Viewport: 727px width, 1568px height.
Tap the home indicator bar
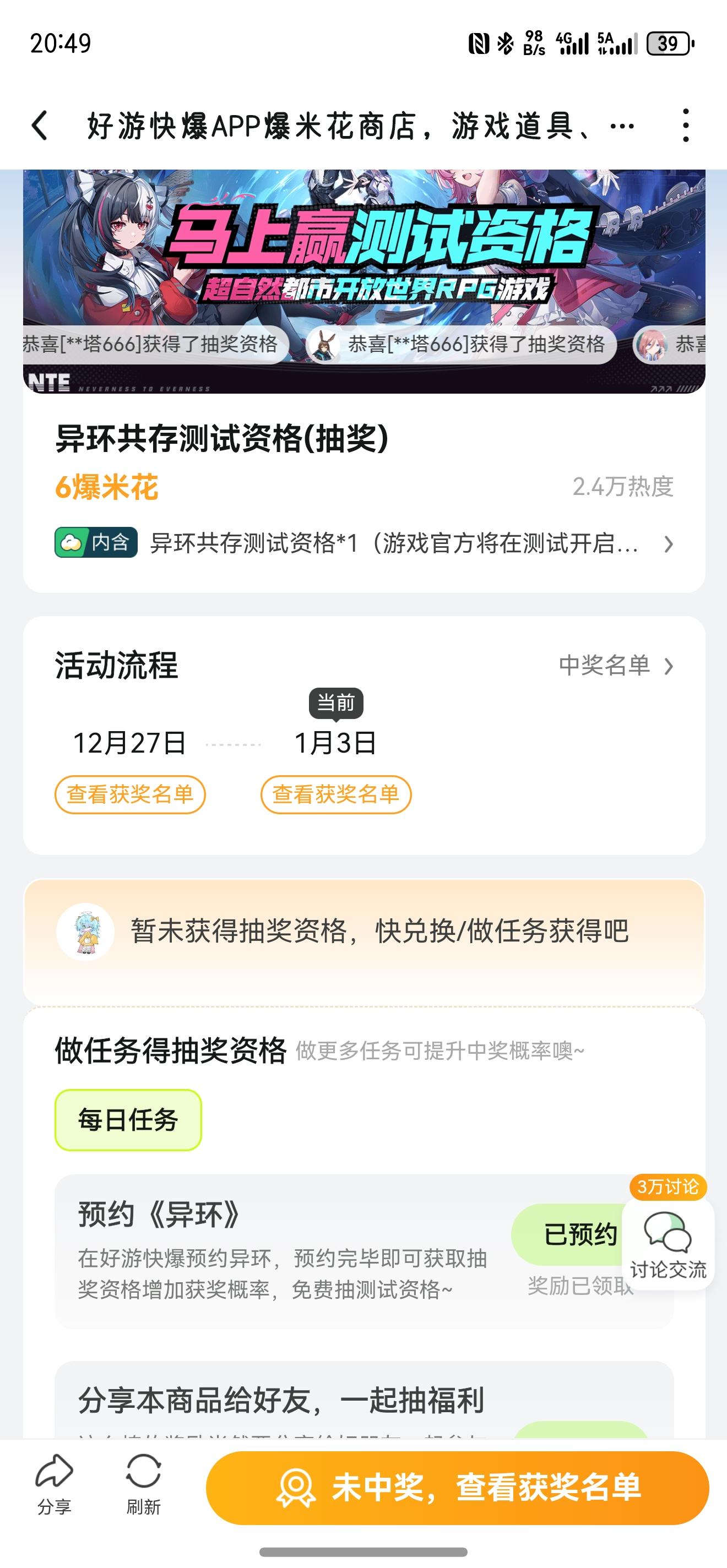(x=363, y=1551)
